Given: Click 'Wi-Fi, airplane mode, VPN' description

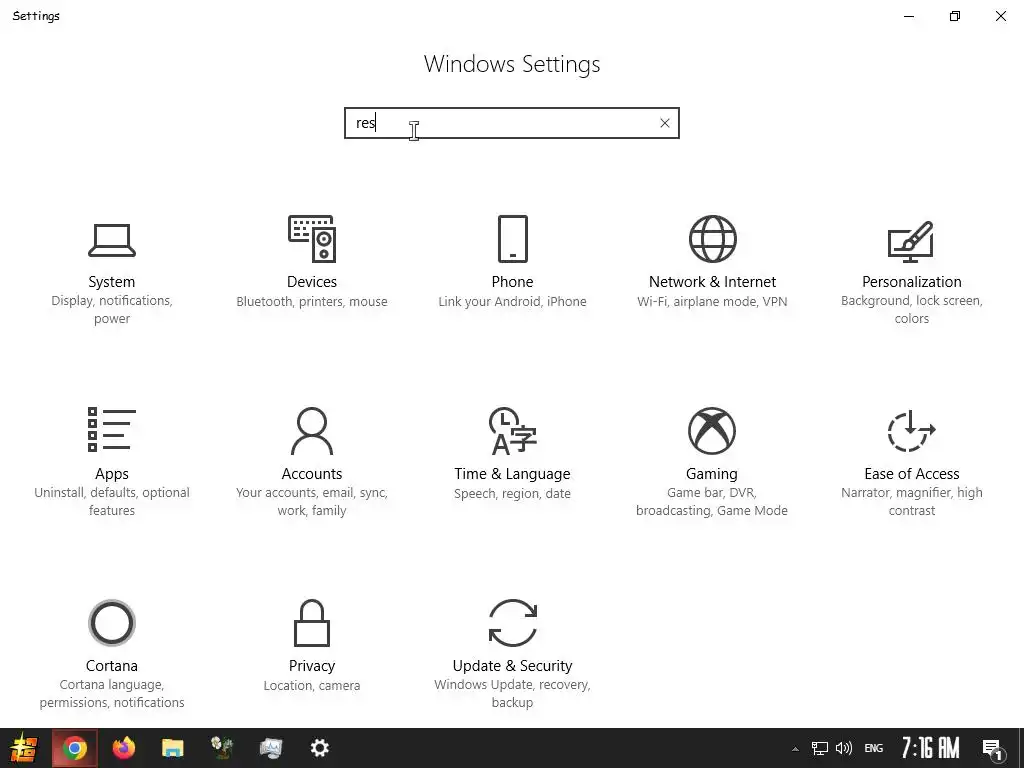Looking at the screenshot, I should 712,302.
